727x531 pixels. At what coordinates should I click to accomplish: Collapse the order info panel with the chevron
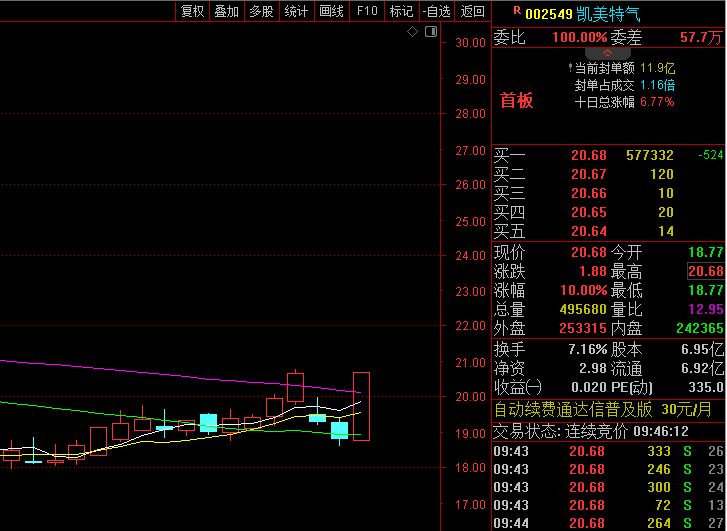[x=607, y=53]
